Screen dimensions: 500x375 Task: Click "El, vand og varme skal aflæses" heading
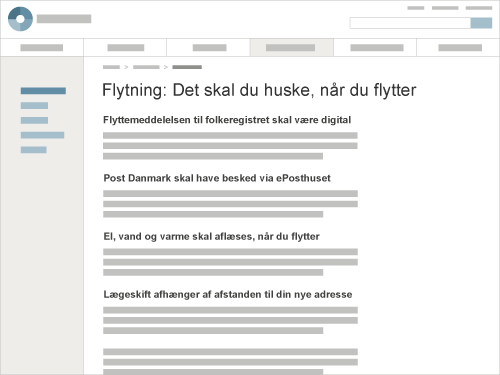[x=211, y=236]
